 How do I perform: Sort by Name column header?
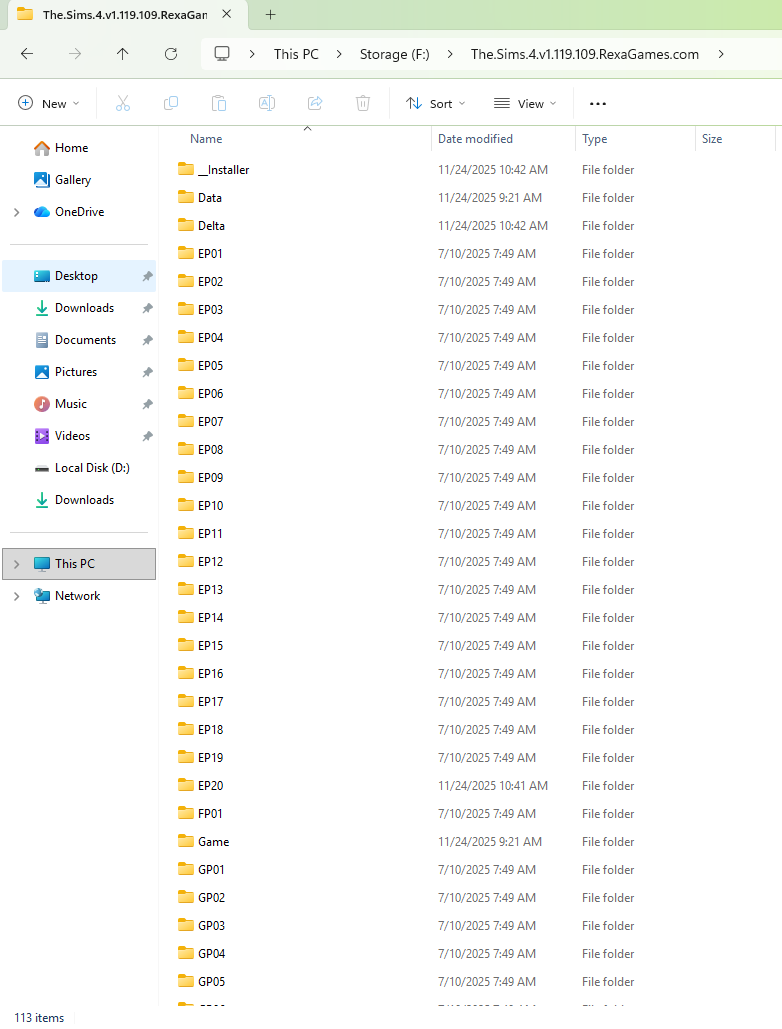[206, 138]
